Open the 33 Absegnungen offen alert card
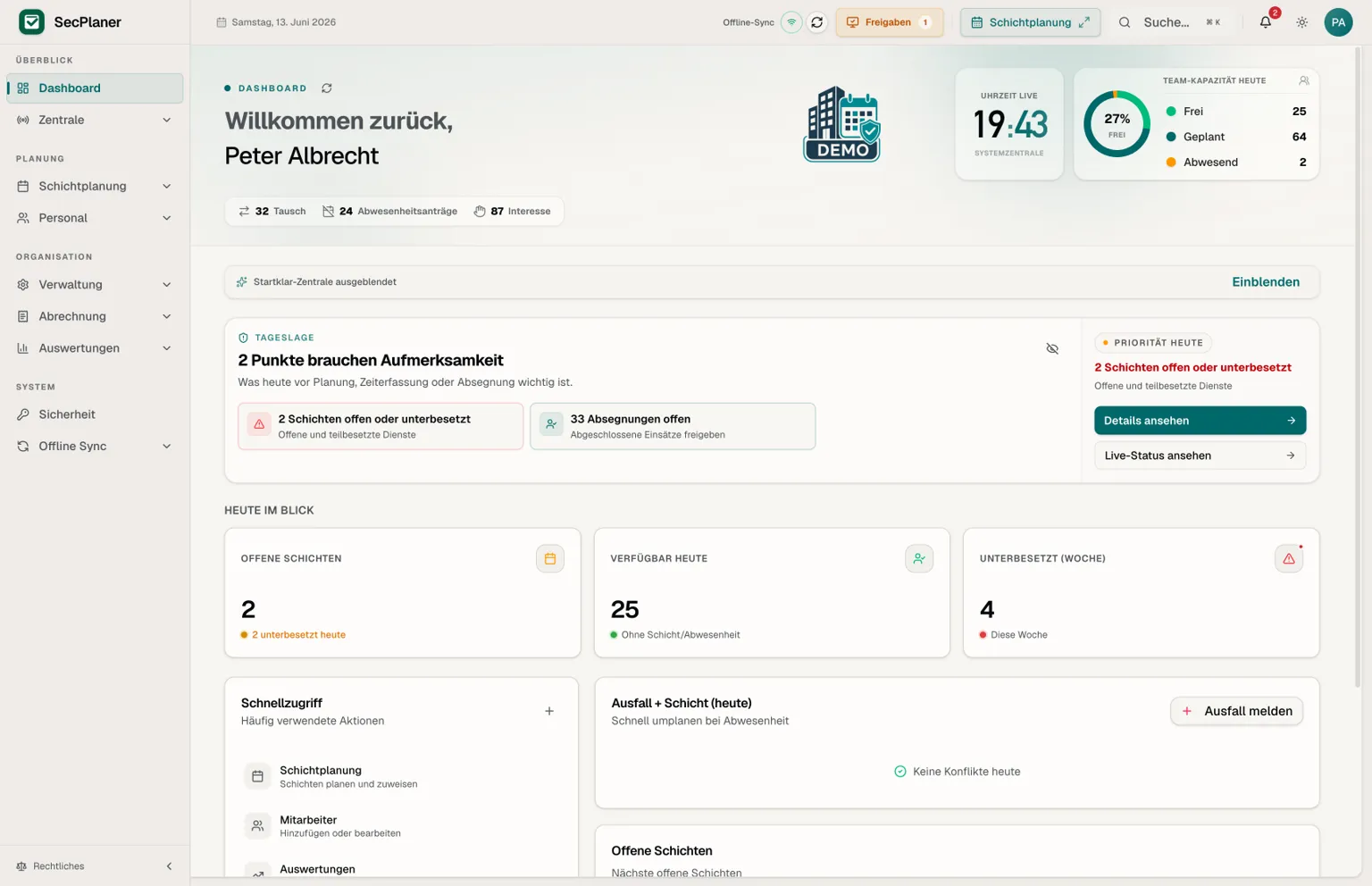1372x886 pixels. [x=673, y=426]
